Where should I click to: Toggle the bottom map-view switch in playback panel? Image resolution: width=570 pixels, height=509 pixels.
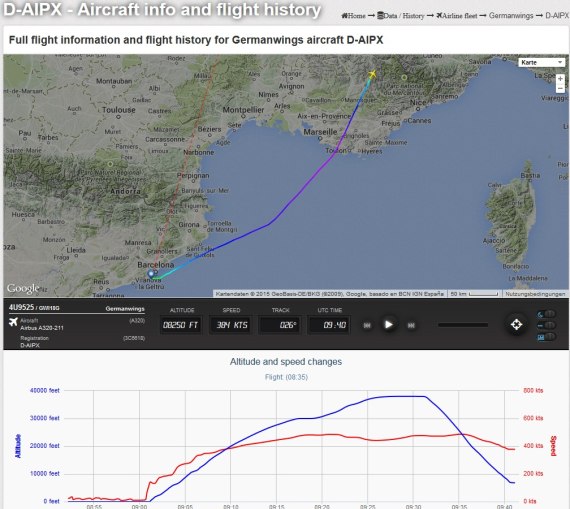[x=547, y=337]
